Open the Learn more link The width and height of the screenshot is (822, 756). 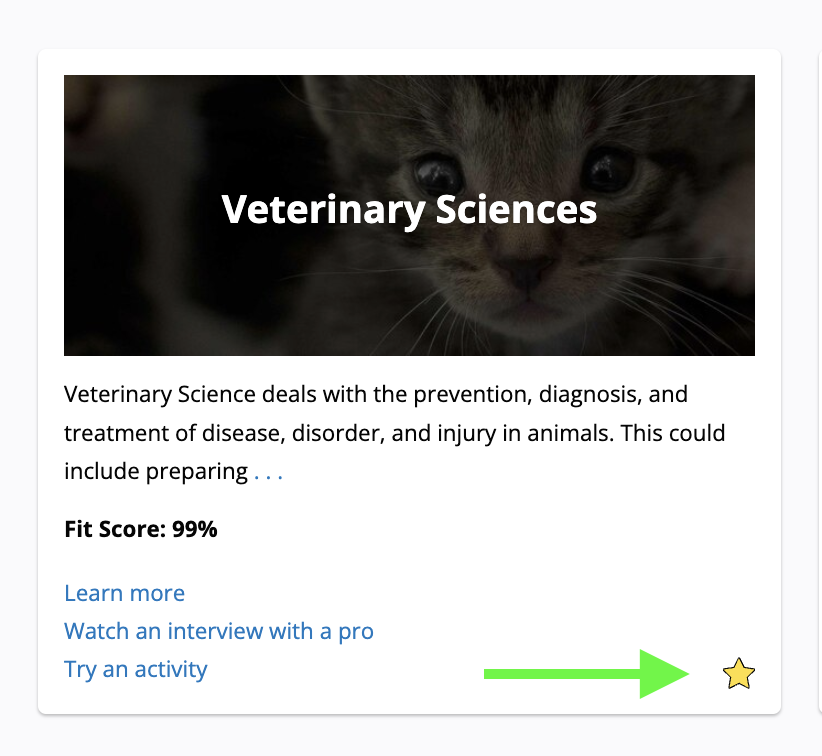(124, 593)
